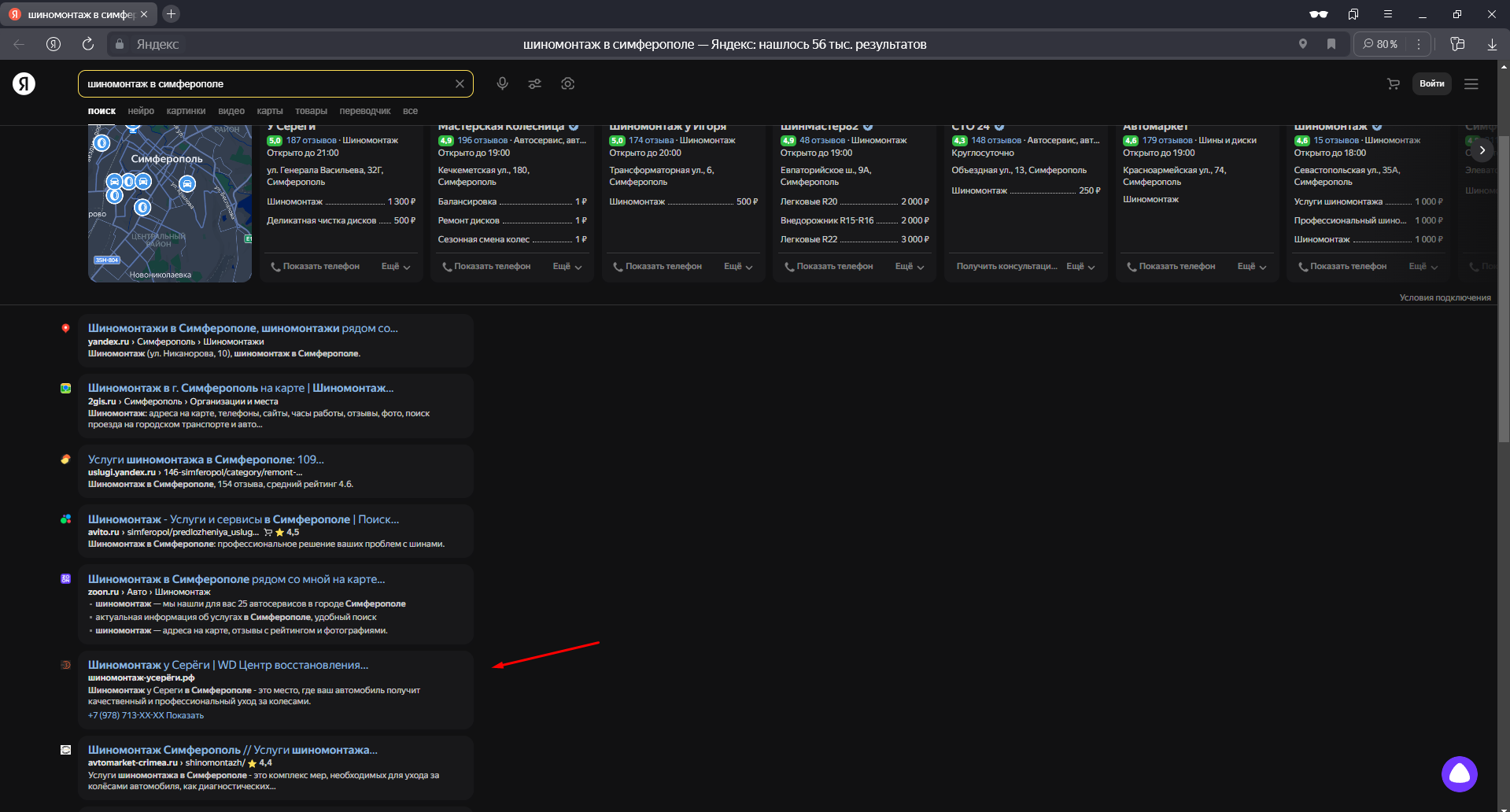Viewport: 1510px width, 812px height.
Task: Select the карты search tab
Action: pyautogui.click(x=270, y=111)
